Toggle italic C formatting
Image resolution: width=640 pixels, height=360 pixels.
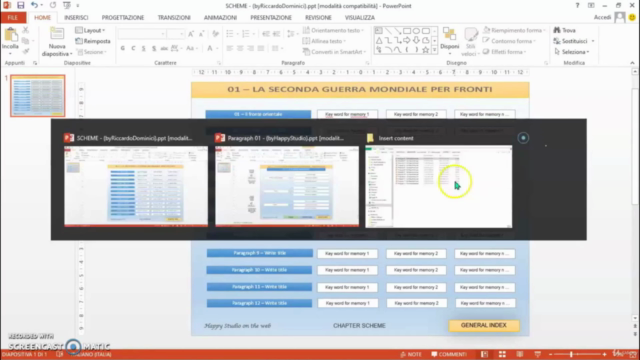pos(133,48)
